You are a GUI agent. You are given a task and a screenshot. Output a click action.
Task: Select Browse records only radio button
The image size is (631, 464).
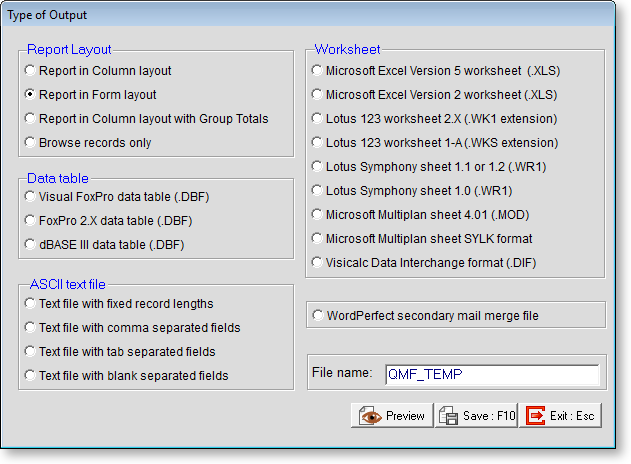coord(31,143)
